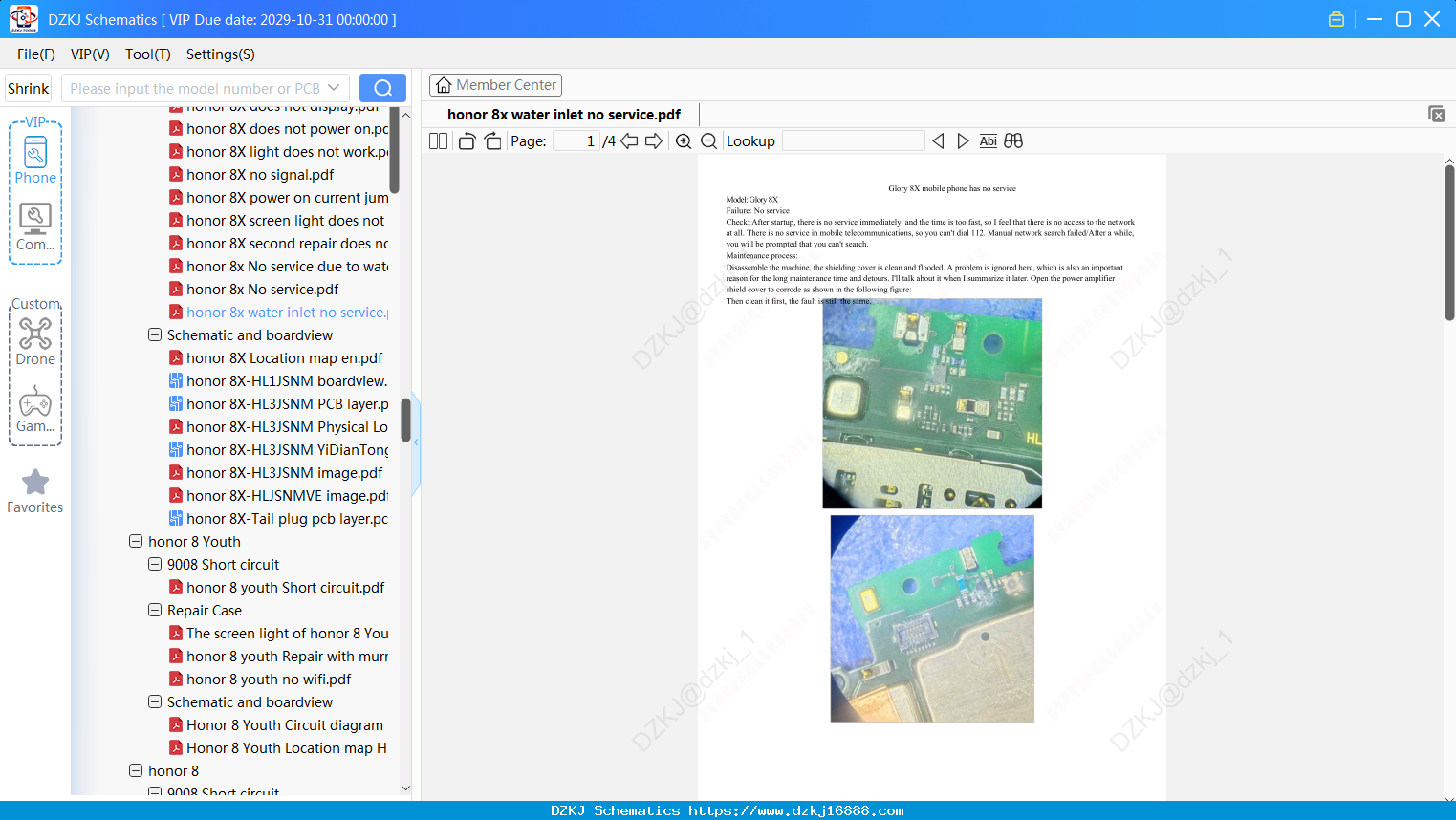Collapse the honor 8 Youth node

(x=136, y=542)
